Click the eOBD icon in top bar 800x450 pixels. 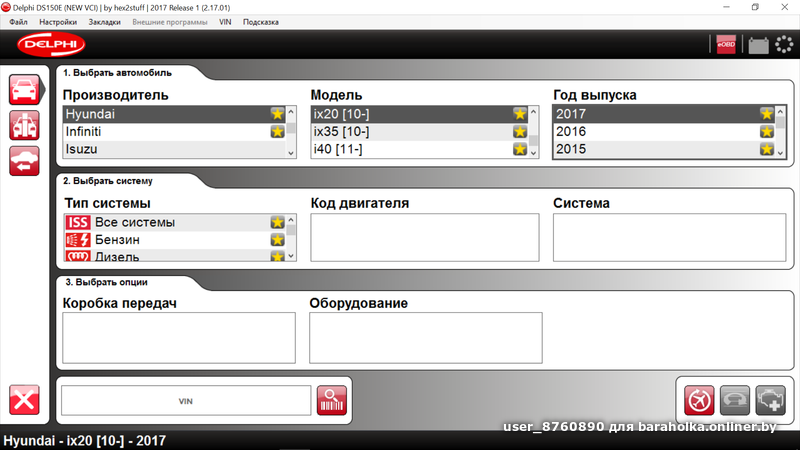tap(726, 44)
